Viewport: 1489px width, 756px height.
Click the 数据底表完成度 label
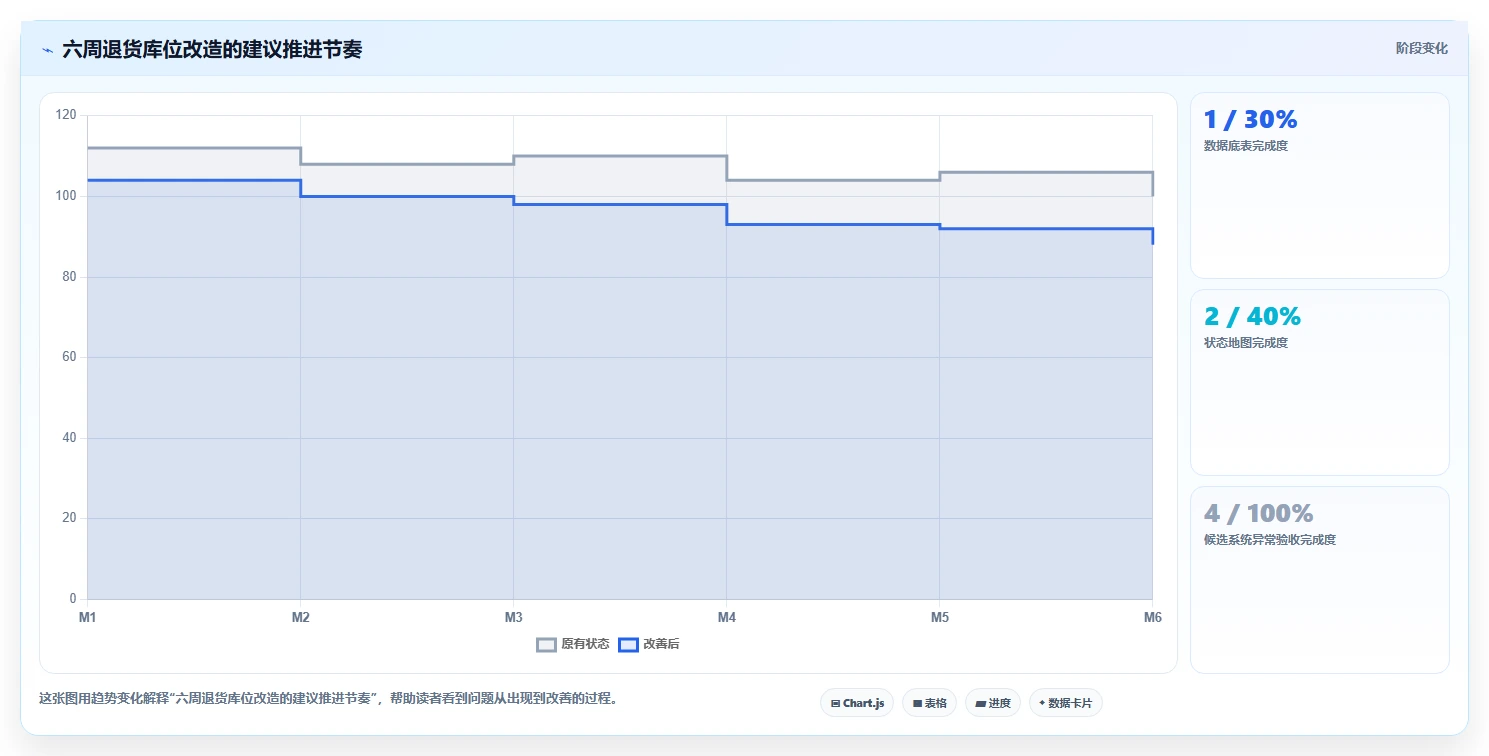[1246, 146]
